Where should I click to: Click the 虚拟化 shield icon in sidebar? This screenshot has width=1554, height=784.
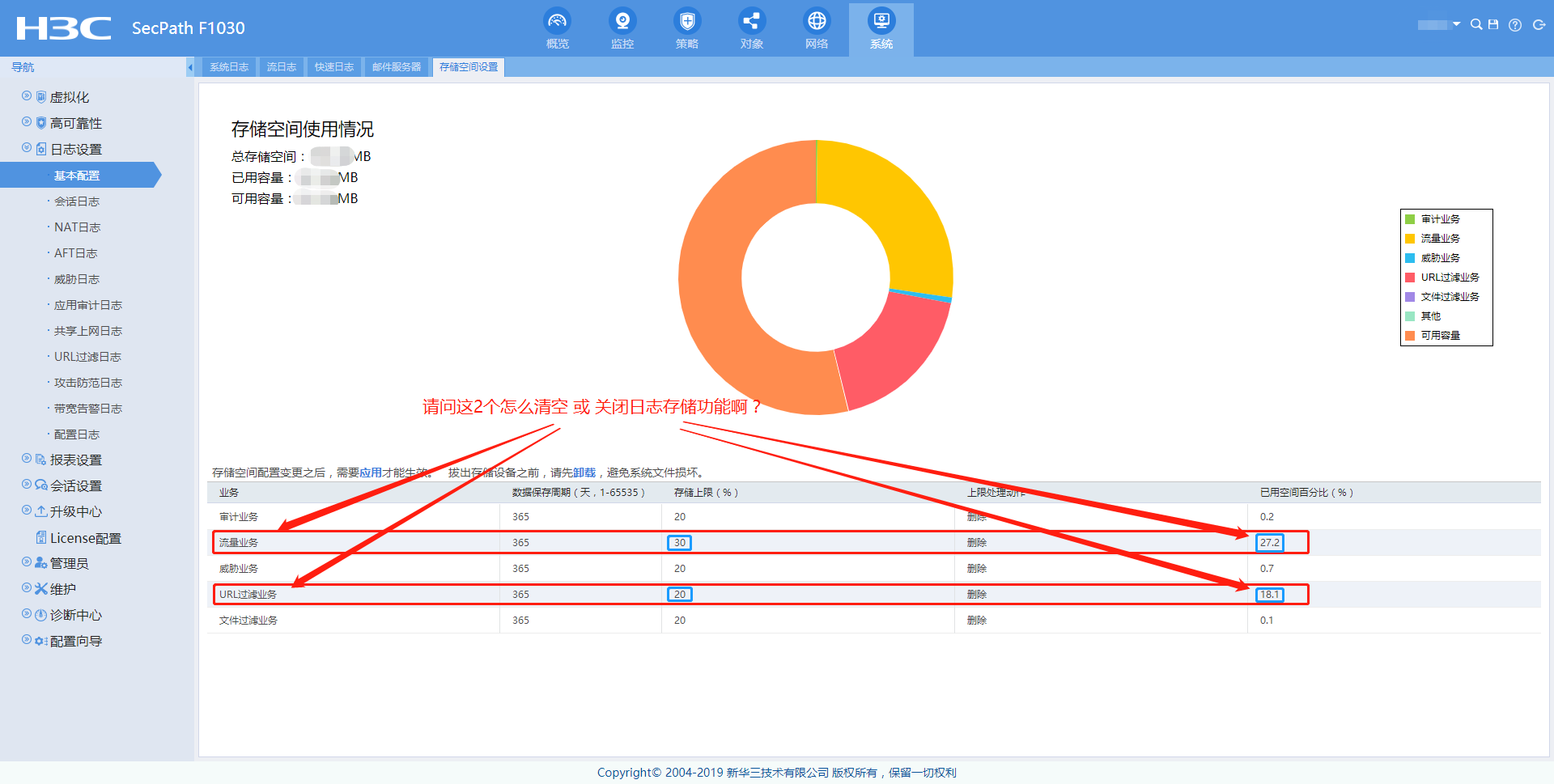(41, 97)
